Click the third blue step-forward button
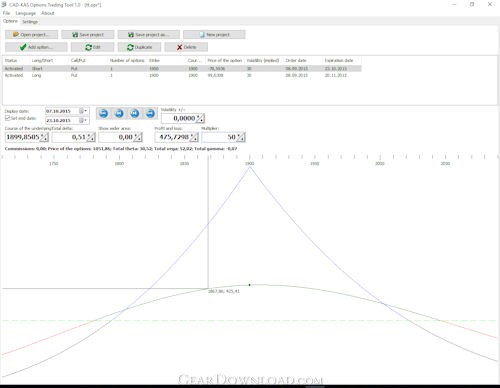The height and width of the screenshot is (388, 500). (x=135, y=113)
